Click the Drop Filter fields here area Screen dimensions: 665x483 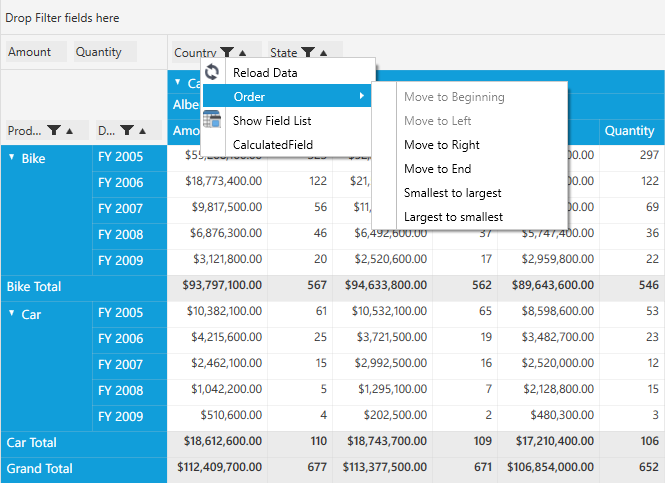pyautogui.click(x=332, y=18)
